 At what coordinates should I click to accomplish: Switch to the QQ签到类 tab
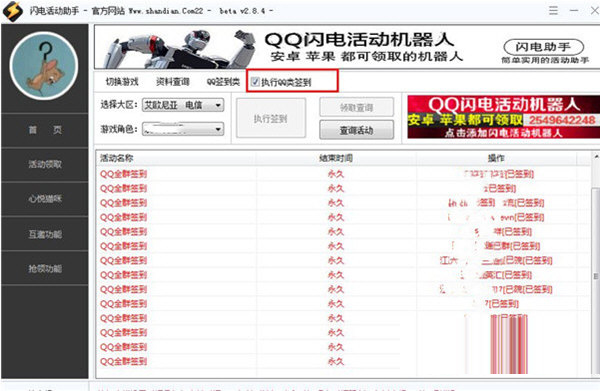223,81
